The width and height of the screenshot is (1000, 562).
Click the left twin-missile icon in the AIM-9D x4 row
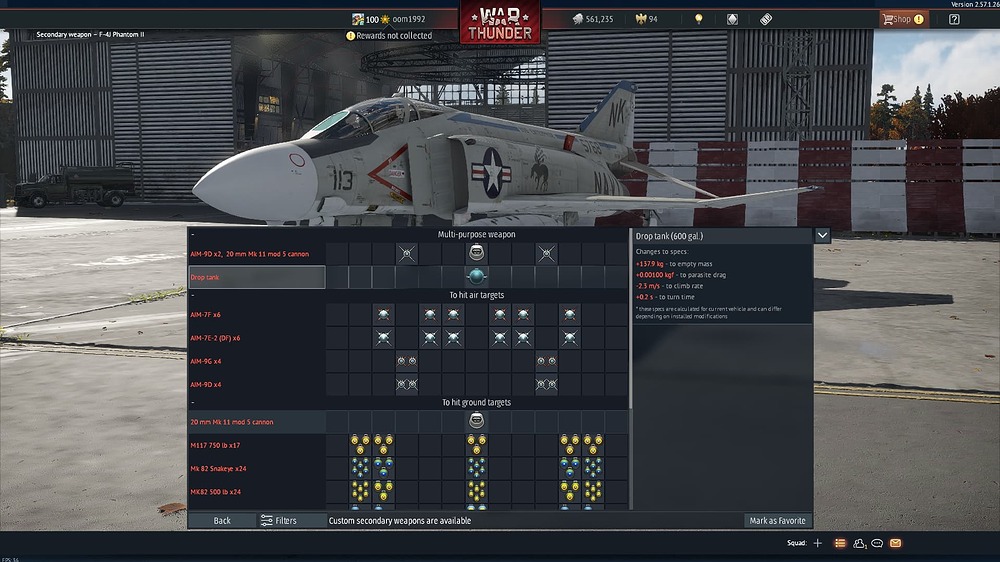406,384
